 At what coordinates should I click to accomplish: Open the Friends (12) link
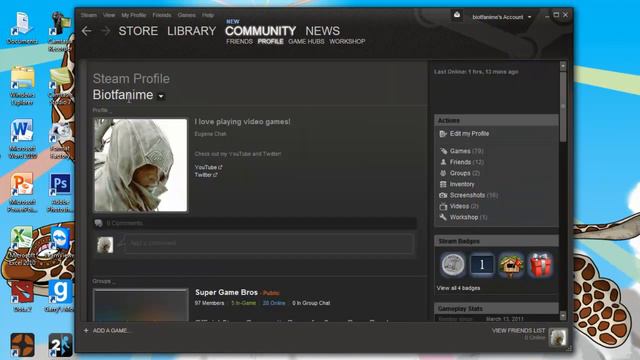[467, 162]
